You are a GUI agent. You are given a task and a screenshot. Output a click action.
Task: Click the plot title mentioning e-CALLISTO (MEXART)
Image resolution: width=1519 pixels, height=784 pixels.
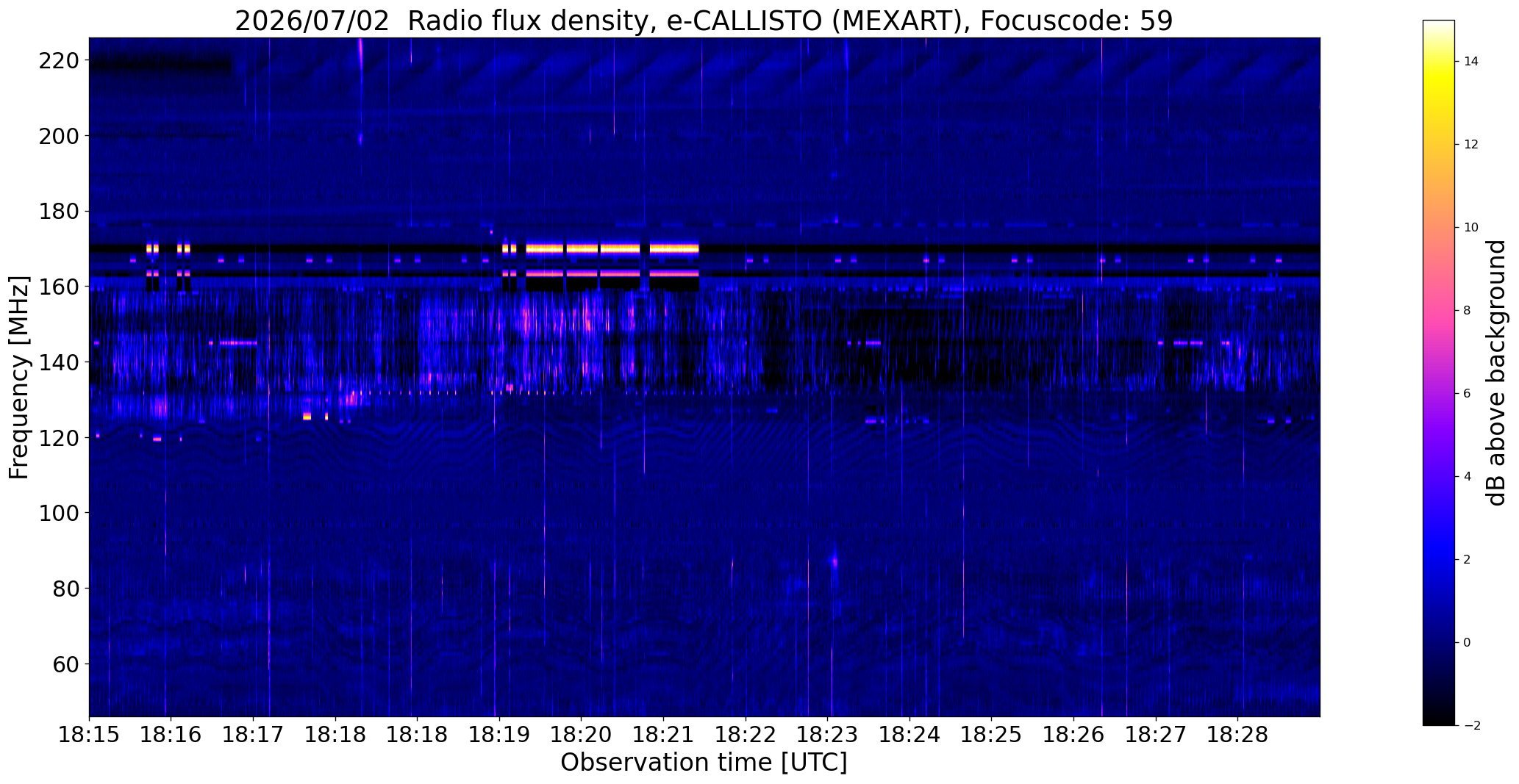coord(704,21)
